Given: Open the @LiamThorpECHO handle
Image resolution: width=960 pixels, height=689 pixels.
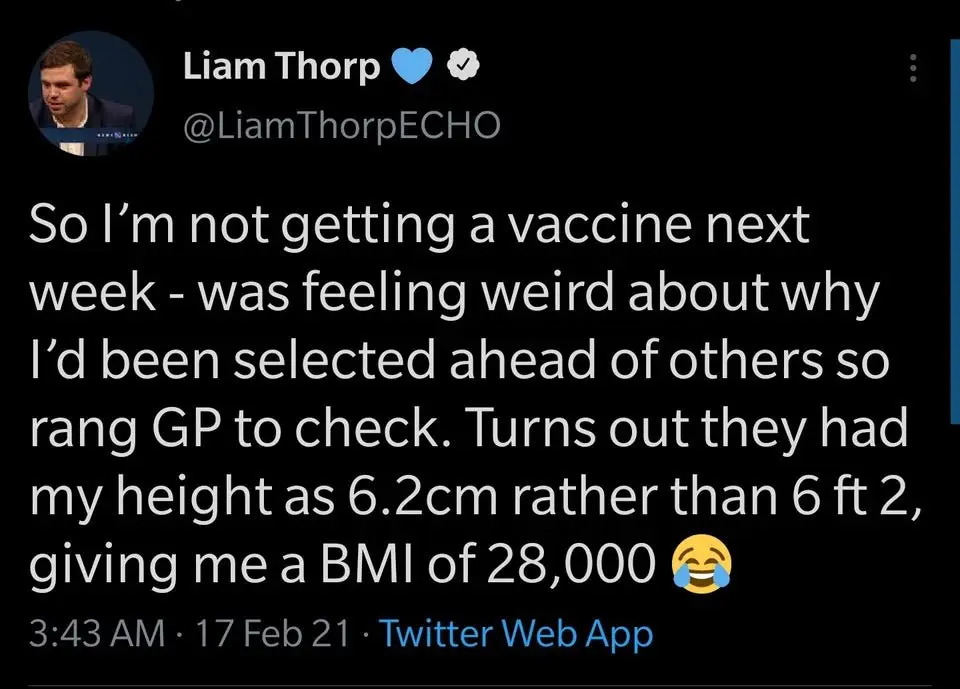Looking at the screenshot, I should [x=342, y=126].
